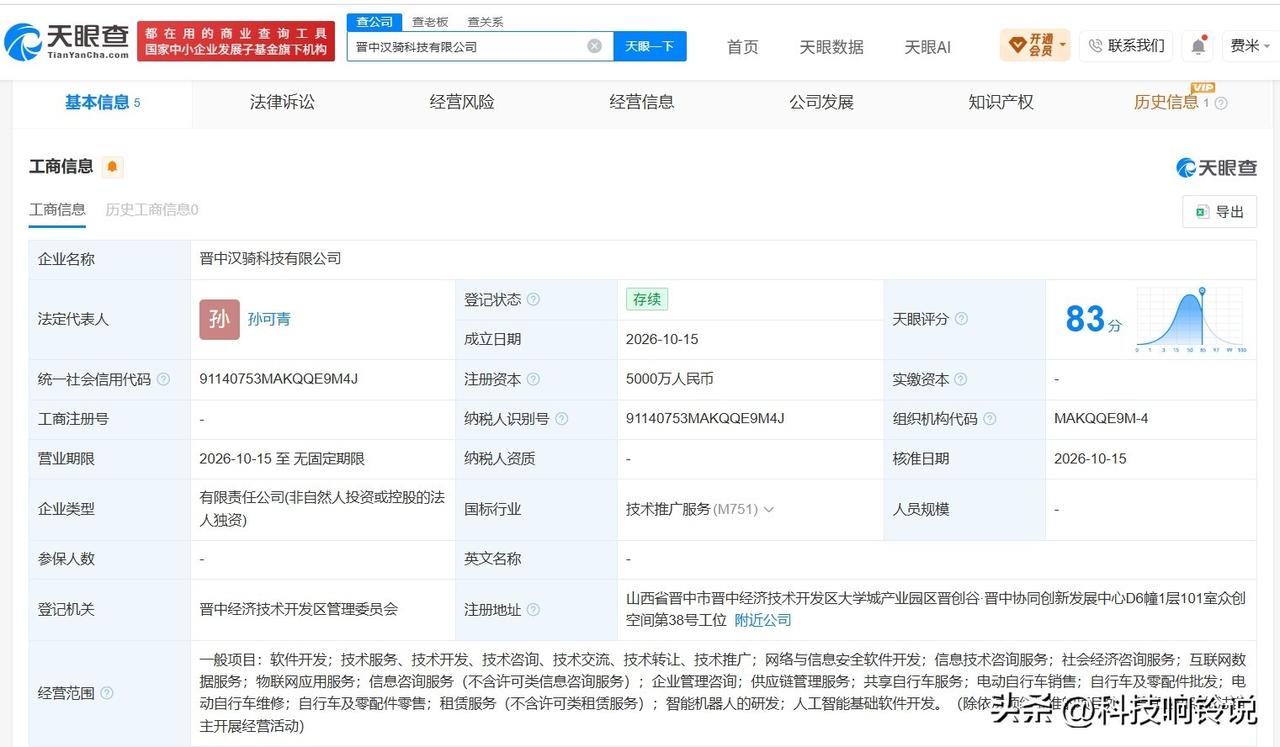Click the phone icon in 联系我们
This screenshot has height=747, width=1280.
[x=1095, y=46]
